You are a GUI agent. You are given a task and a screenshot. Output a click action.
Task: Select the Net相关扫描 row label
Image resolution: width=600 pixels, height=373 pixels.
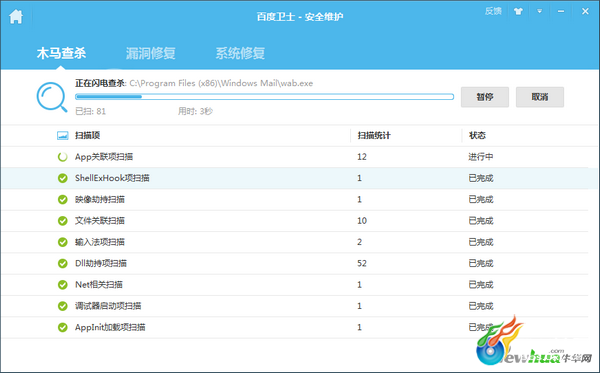point(99,285)
